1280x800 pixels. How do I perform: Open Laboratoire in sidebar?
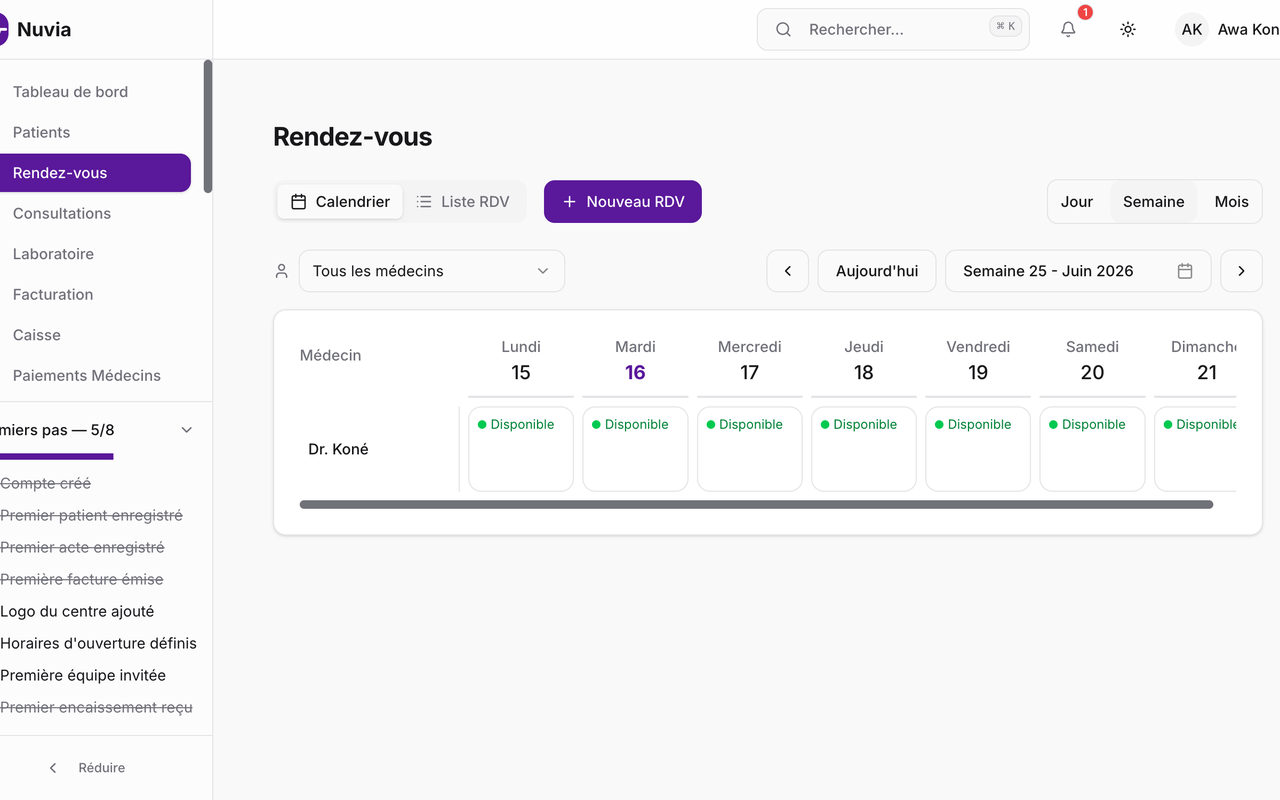pyautogui.click(x=95, y=254)
